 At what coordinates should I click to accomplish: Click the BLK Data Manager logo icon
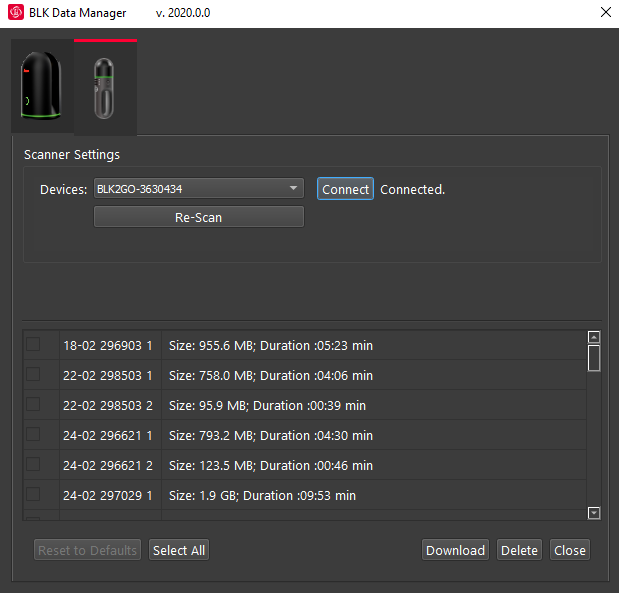click(15, 13)
